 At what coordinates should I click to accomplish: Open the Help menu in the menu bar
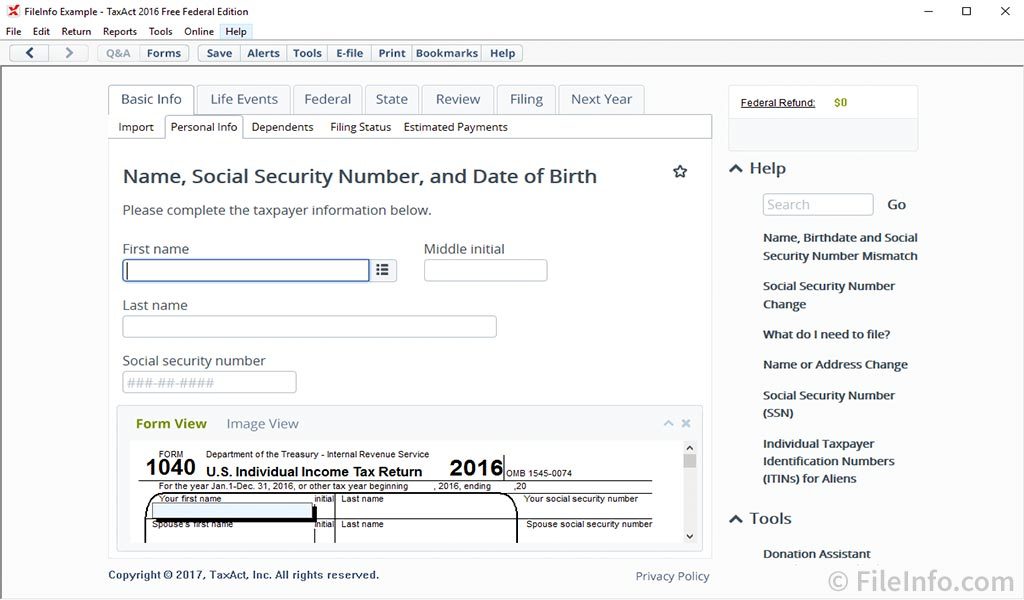[x=236, y=31]
